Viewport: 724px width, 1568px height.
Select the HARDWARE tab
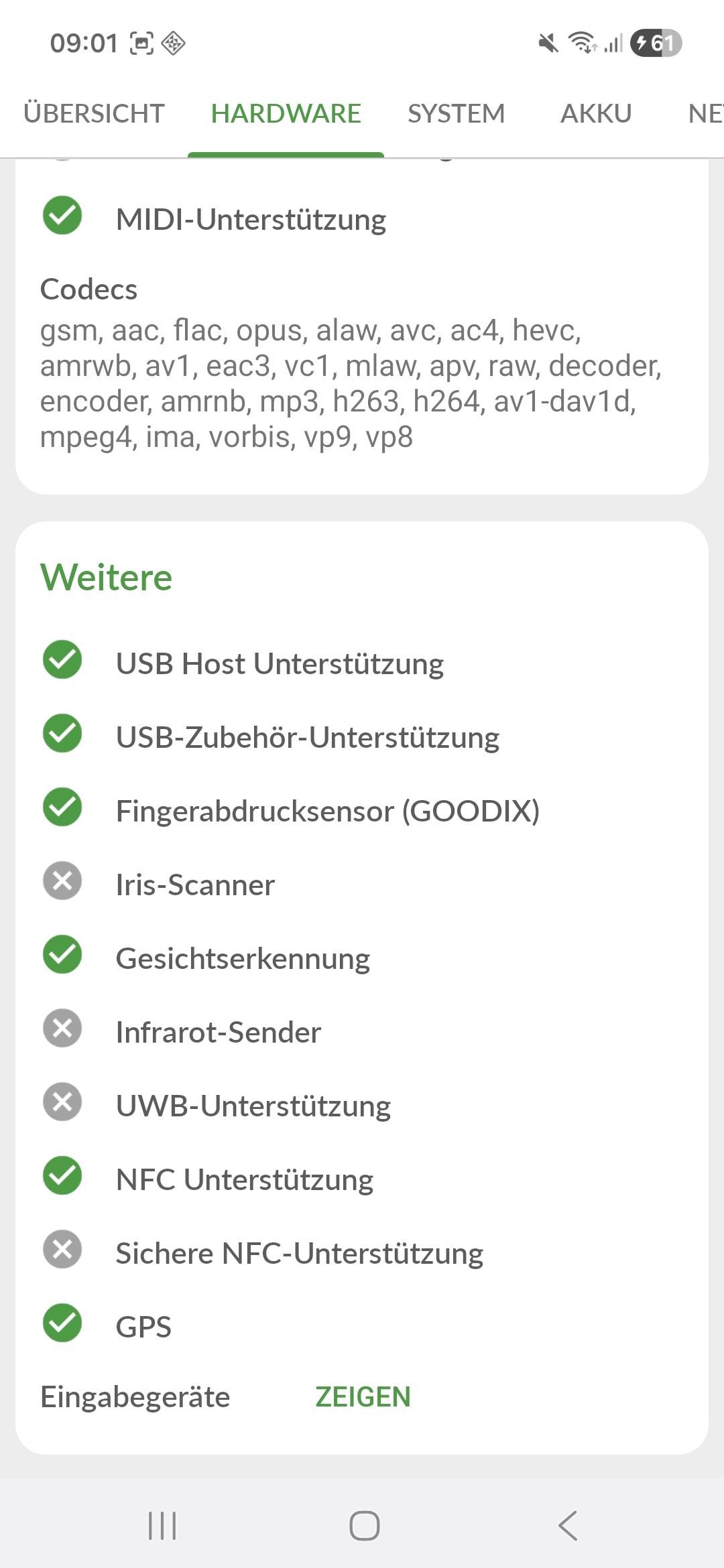click(286, 114)
